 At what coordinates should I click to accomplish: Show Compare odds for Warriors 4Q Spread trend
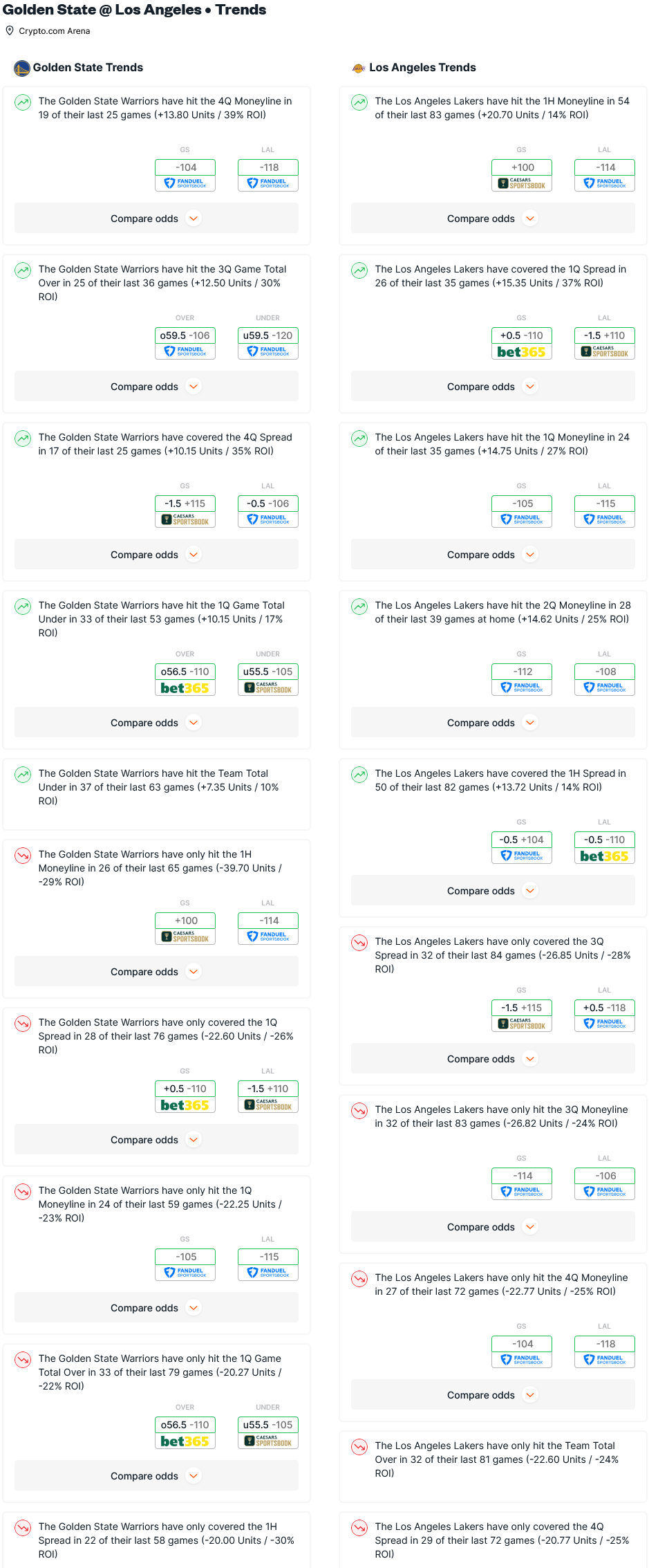coord(156,555)
